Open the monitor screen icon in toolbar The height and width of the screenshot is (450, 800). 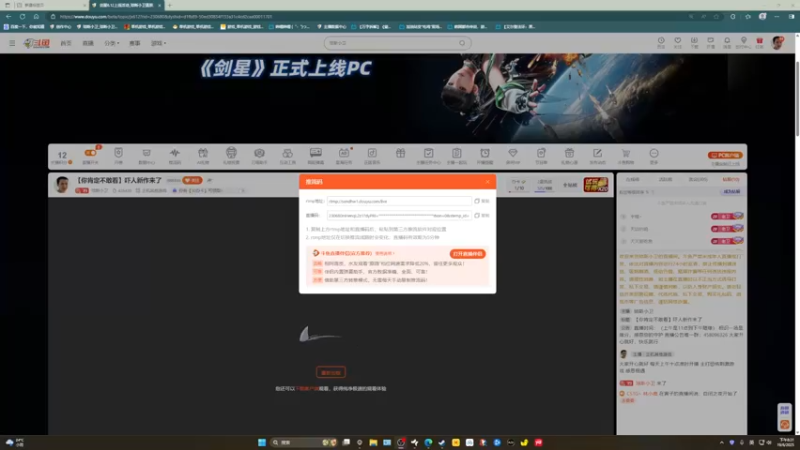click(316, 153)
